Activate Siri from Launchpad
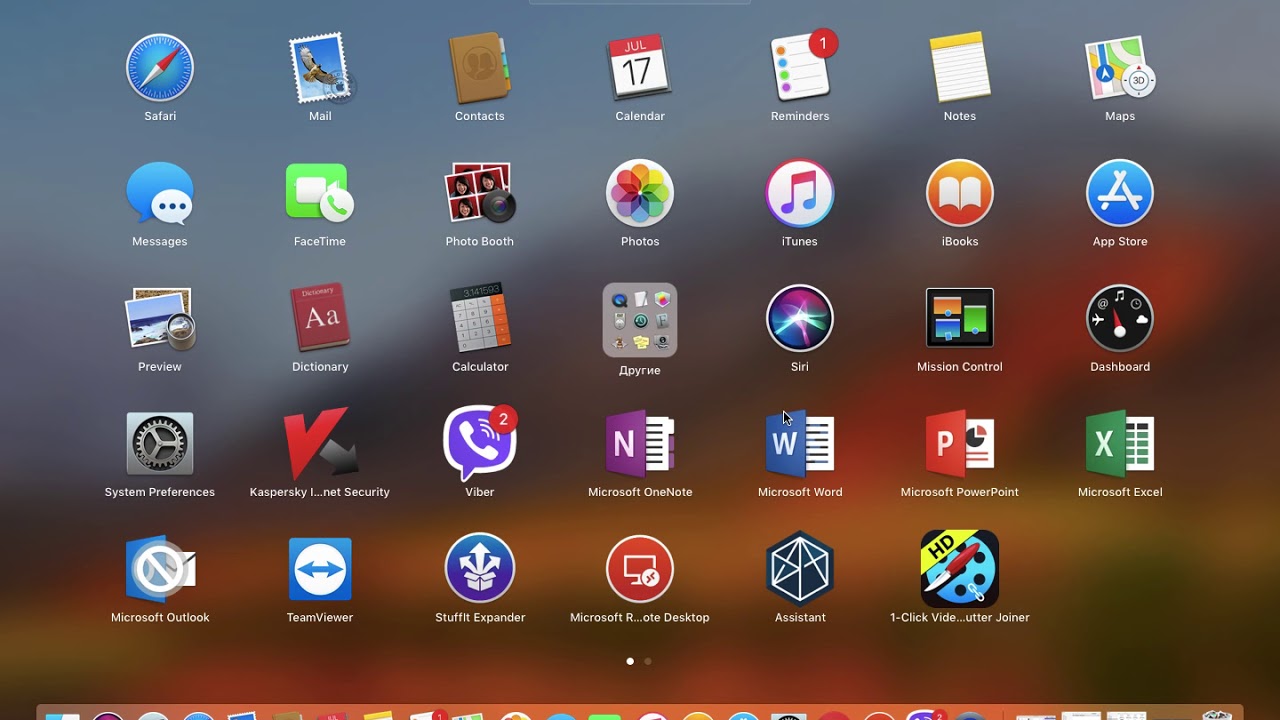The width and height of the screenshot is (1280, 720). coord(800,320)
